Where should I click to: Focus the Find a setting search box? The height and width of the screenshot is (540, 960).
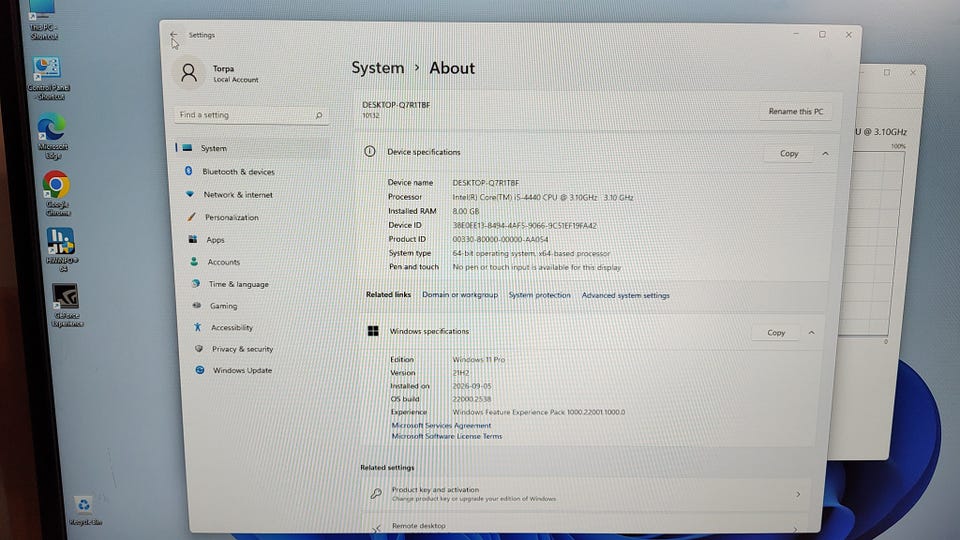[x=251, y=115]
